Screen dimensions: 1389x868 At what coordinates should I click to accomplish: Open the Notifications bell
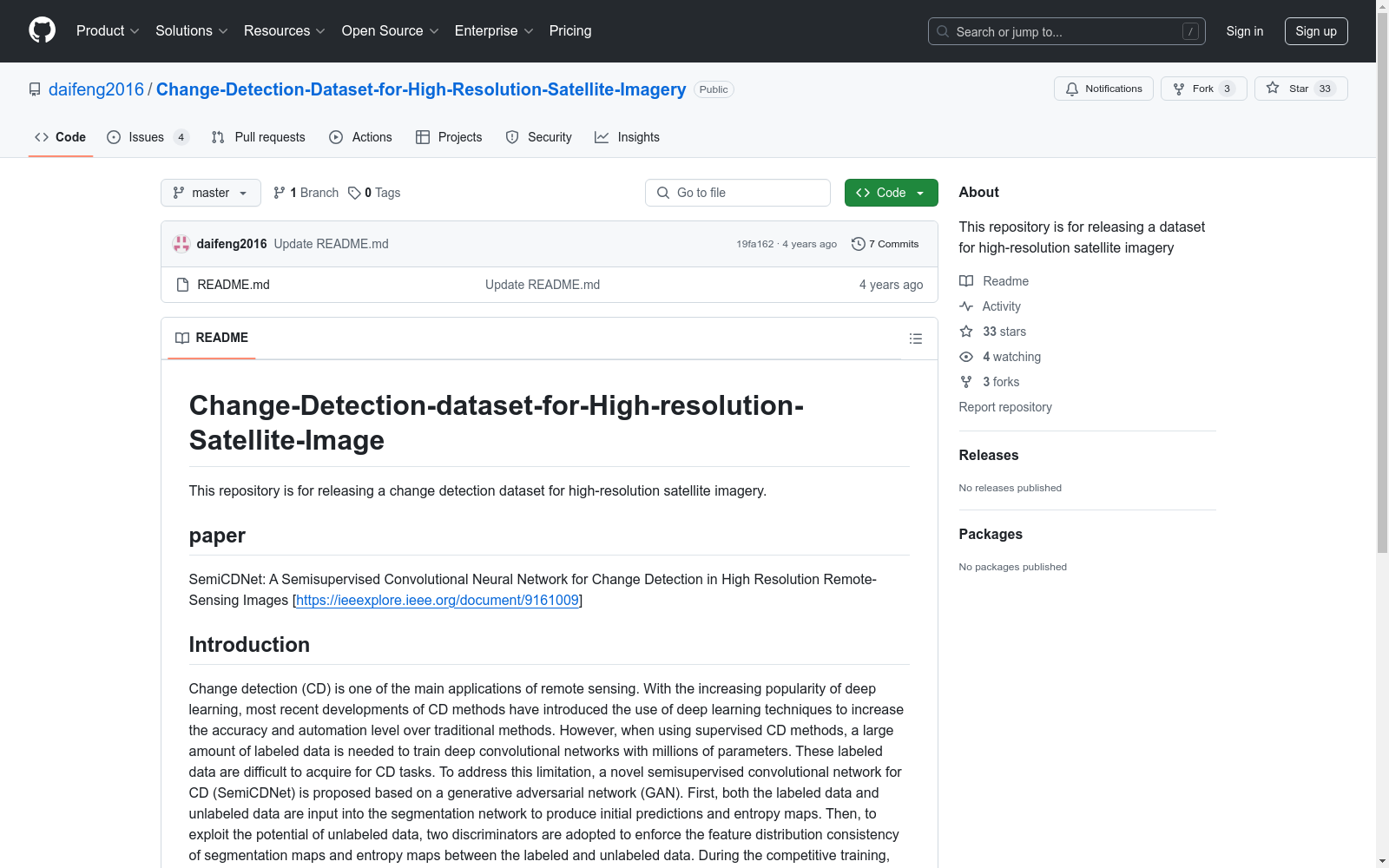(x=1072, y=89)
